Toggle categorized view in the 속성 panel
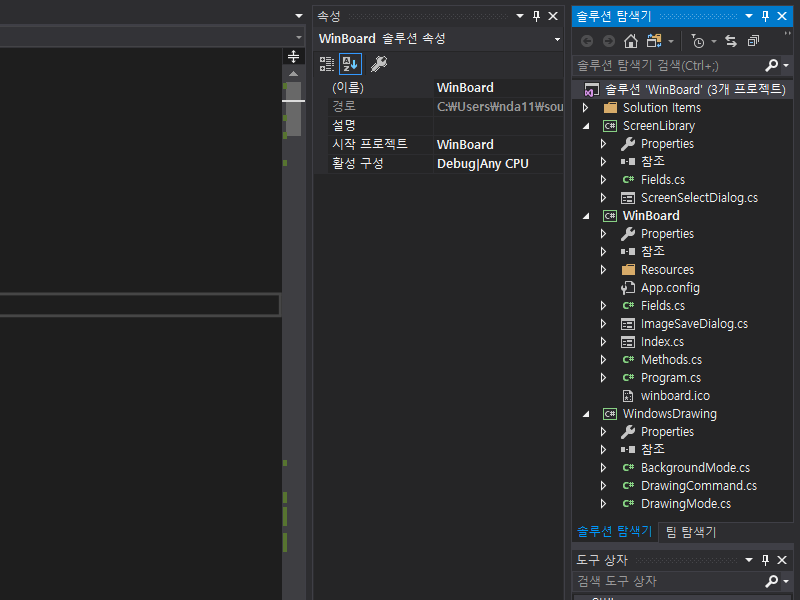 coord(327,64)
